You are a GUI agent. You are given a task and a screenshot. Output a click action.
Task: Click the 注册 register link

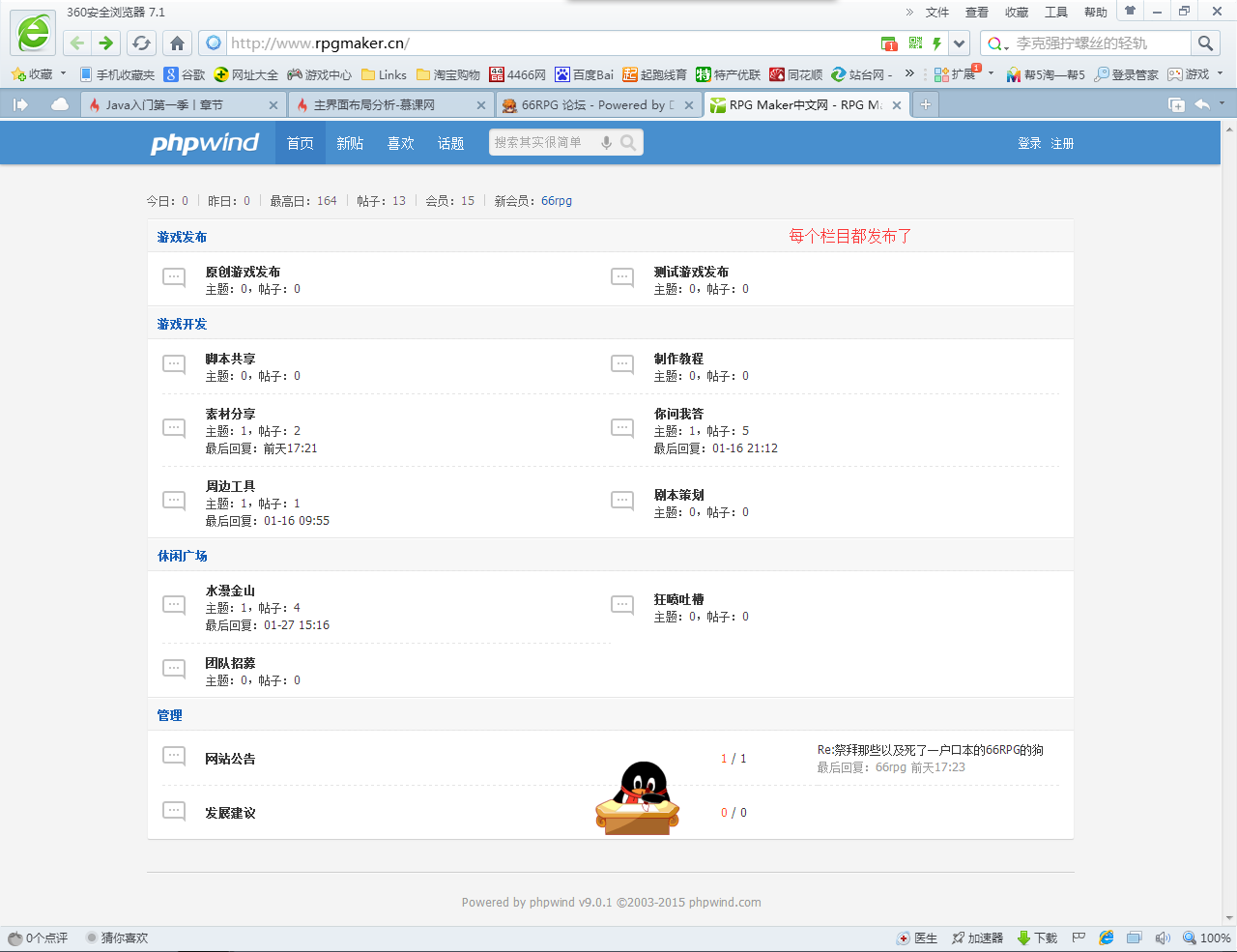[x=1062, y=143]
